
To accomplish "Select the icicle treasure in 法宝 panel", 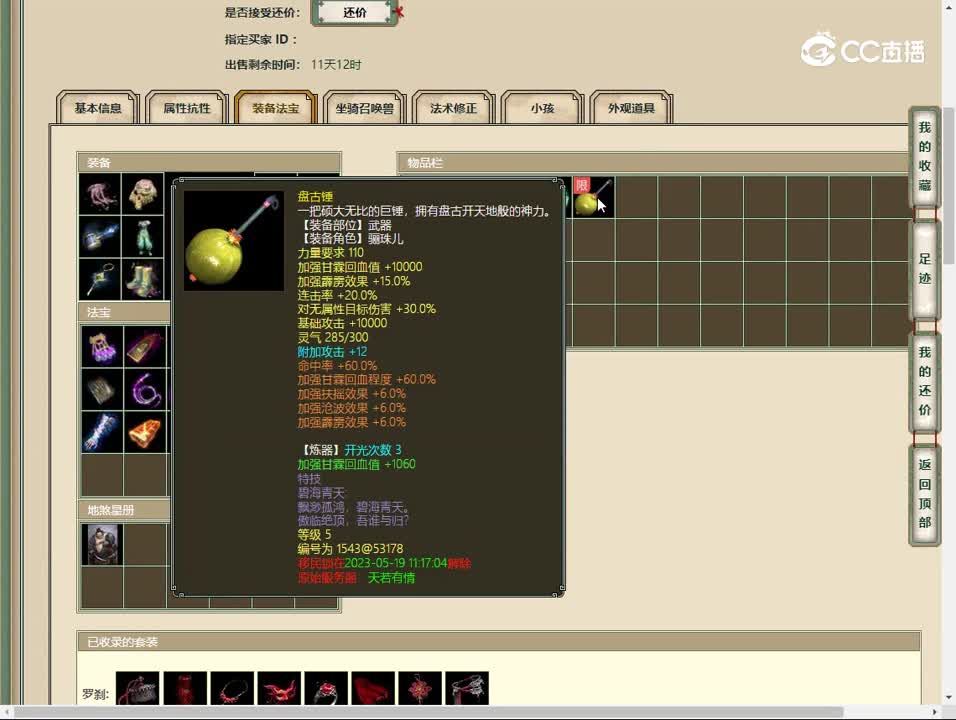I will pyautogui.click(x=100, y=426).
